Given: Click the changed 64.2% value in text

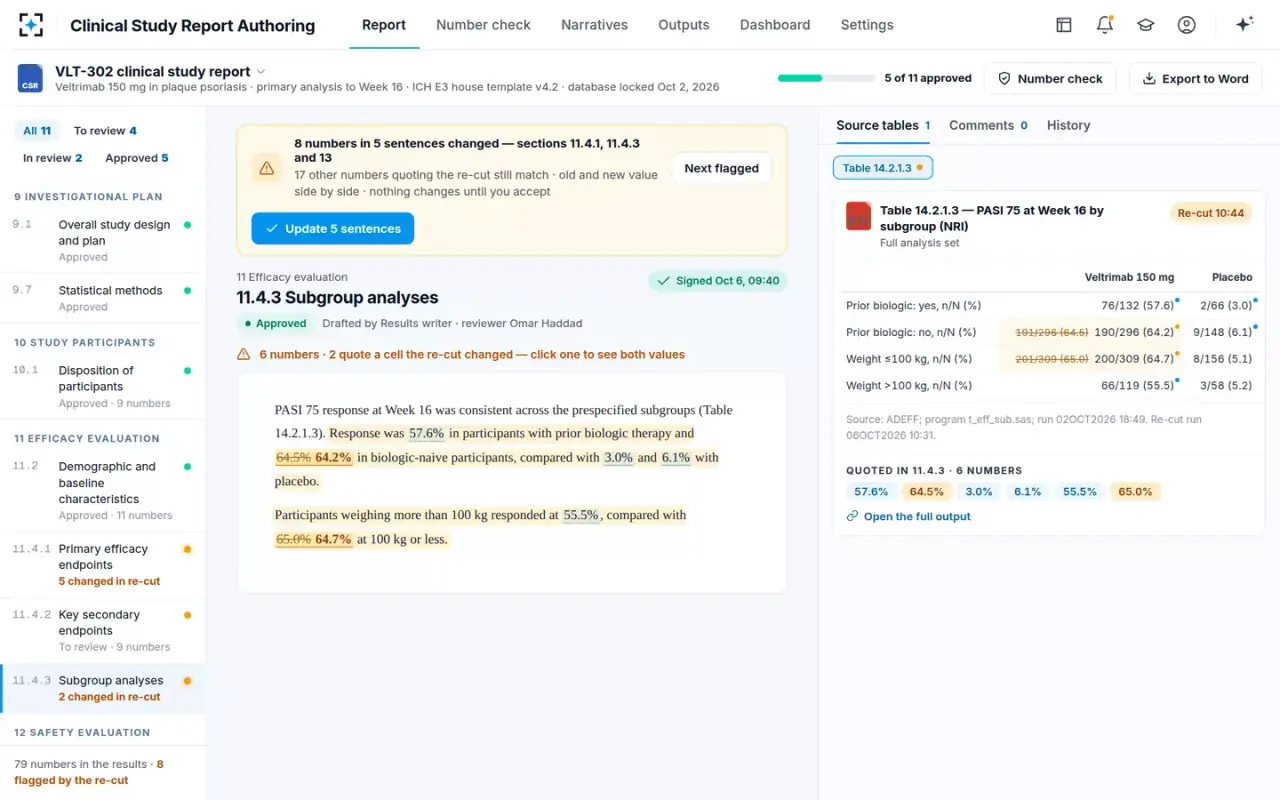Looking at the screenshot, I should pyautogui.click(x=333, y=458).
